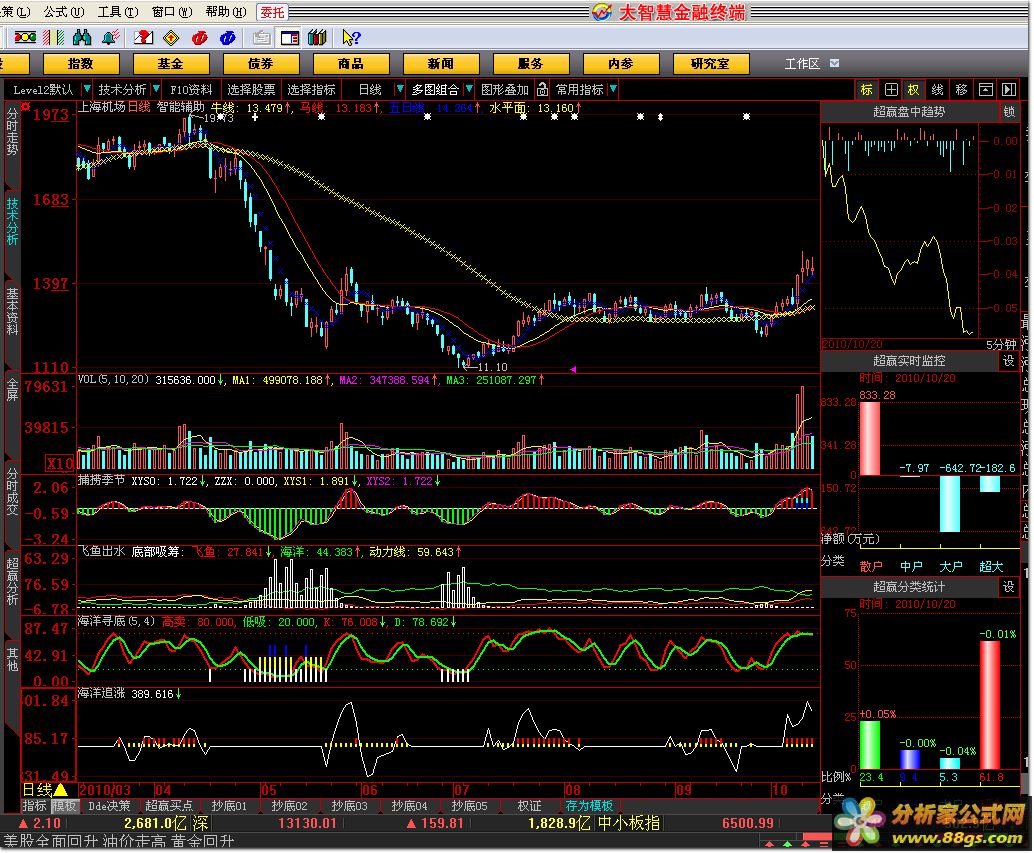Click 存为模板 to save template
Viewport: 1034px width, 853px height.
(589, 806)
